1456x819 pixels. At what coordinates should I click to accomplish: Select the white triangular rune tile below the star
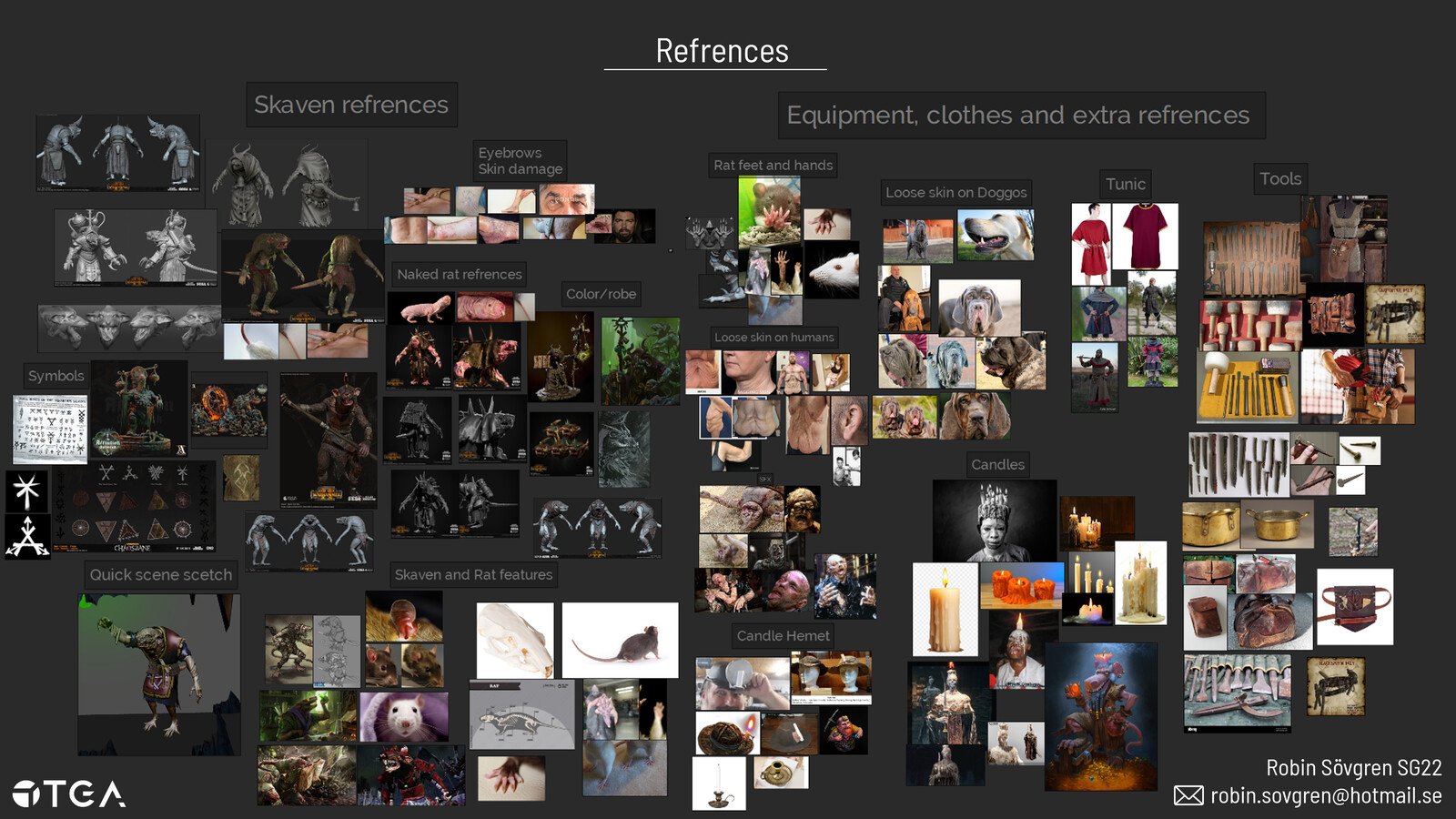27,536
